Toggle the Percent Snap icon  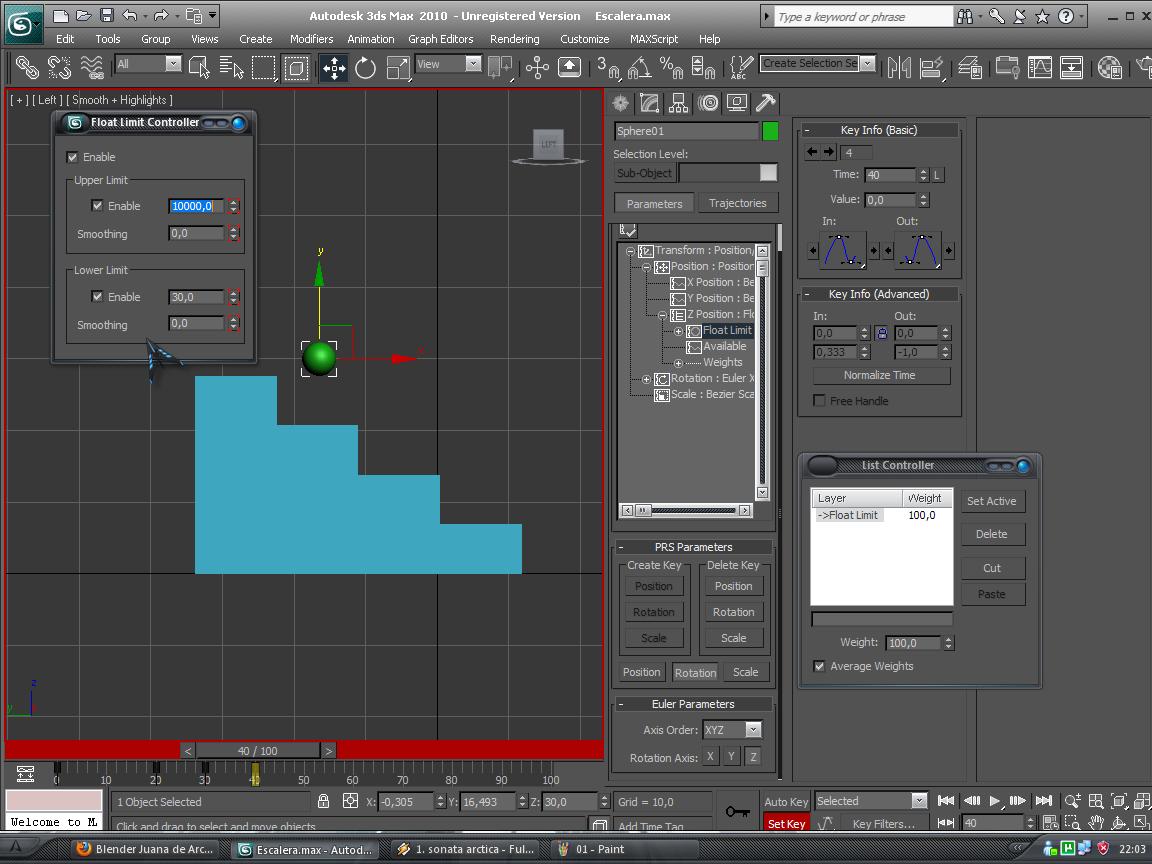[x=671, y=68]
